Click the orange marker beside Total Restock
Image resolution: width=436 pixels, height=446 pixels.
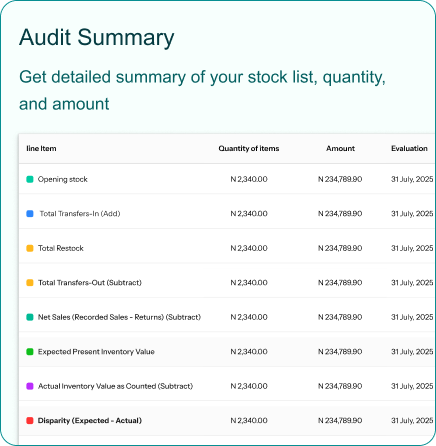[x=30, y=248]
